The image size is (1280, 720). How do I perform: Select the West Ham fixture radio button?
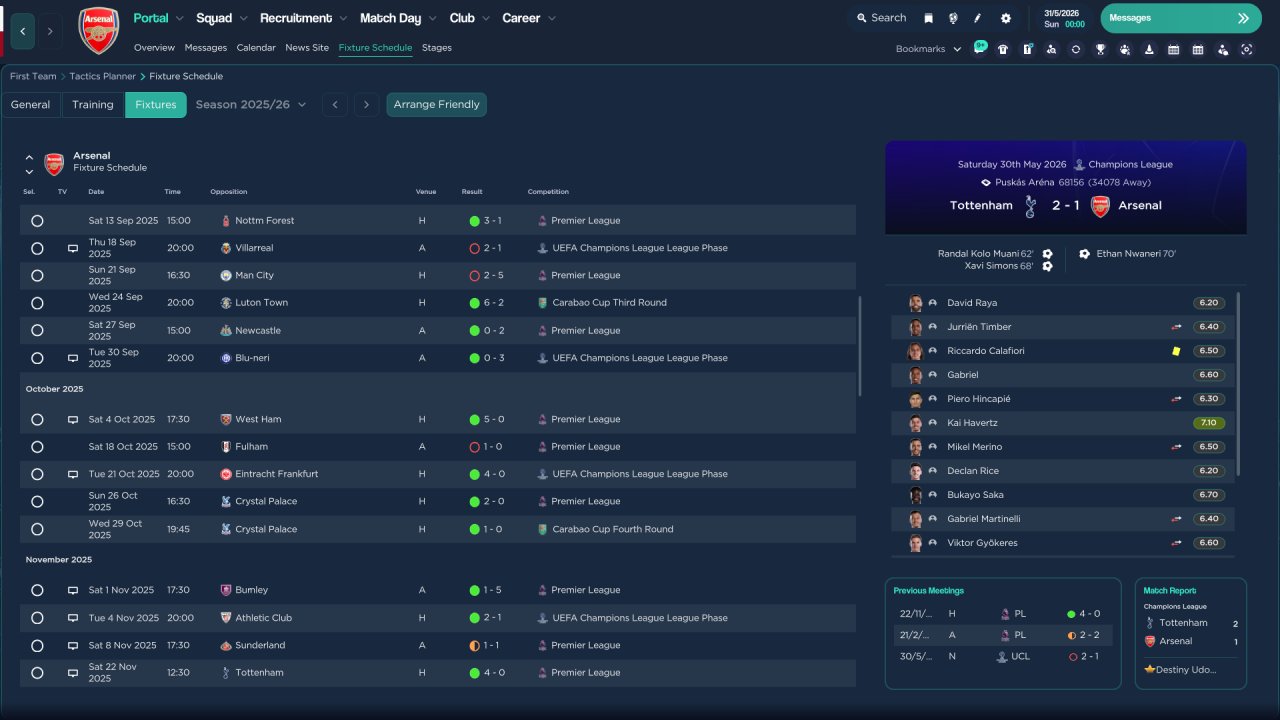point(37,420)
